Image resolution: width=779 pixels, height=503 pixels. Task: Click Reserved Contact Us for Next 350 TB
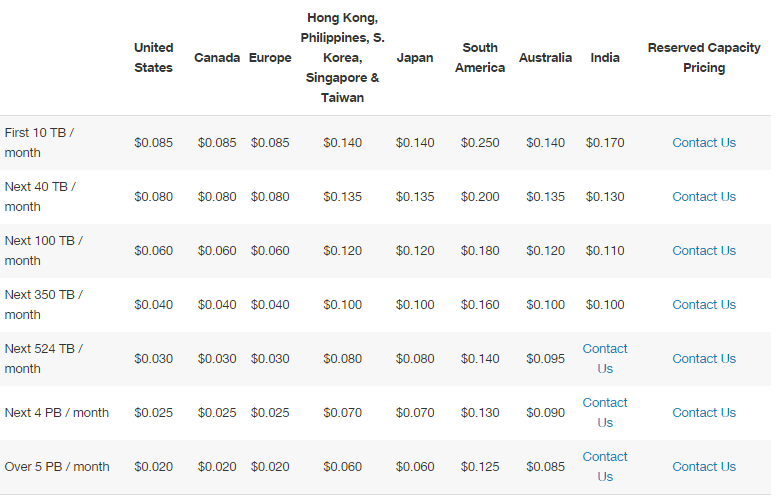click(703, 305)
